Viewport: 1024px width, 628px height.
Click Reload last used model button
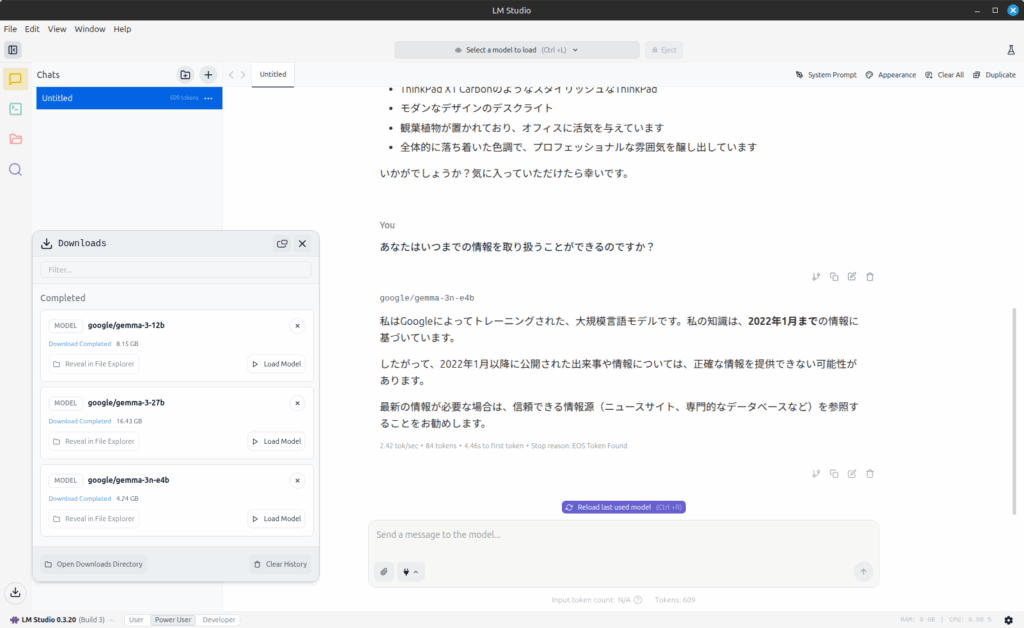(623, 507)
